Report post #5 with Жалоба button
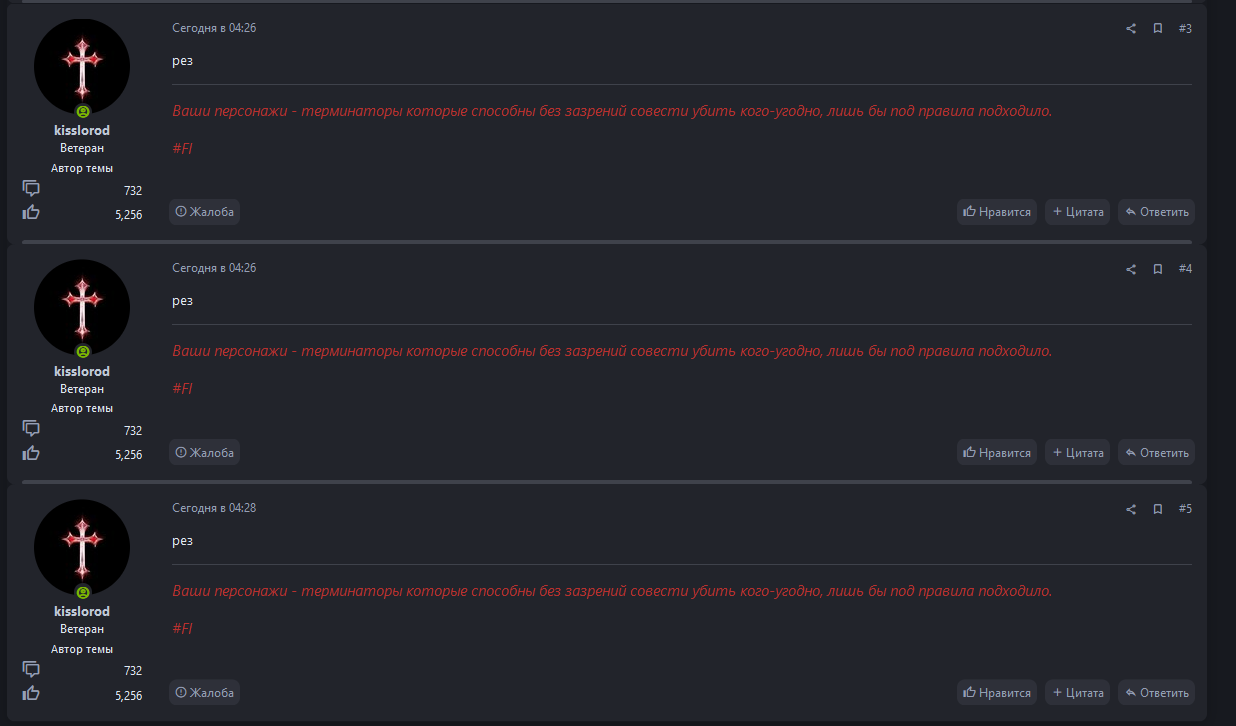Screen dimensions: 1236x726 (x=205, y=693)
